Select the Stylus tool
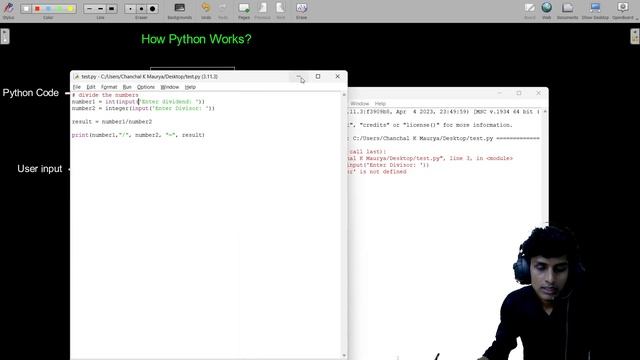Image resolution: width=640 pixels, height=360 pixels. (x=8, y=10)
